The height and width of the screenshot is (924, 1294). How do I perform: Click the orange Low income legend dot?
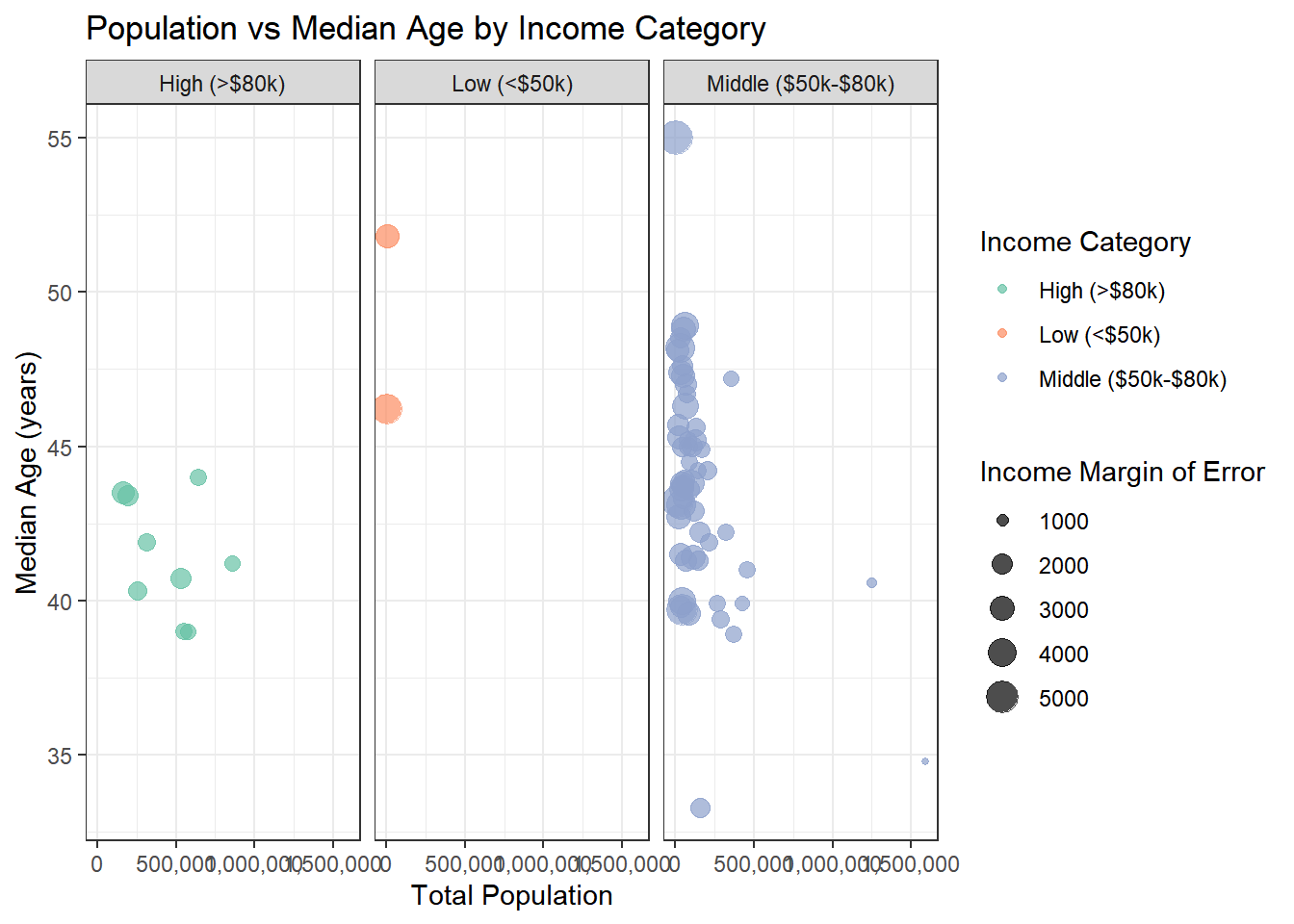pos(1002,334)
